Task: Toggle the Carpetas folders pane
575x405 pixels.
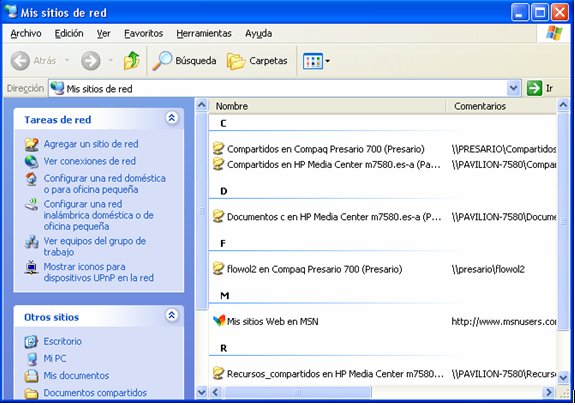Action: 257,61
